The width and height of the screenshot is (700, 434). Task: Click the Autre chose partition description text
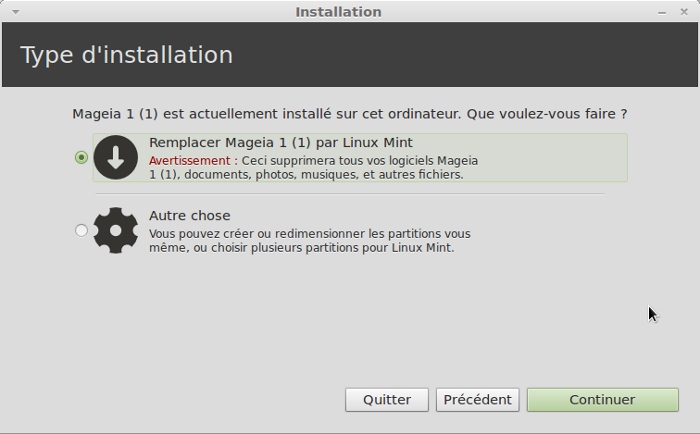(x=309, y=240)
